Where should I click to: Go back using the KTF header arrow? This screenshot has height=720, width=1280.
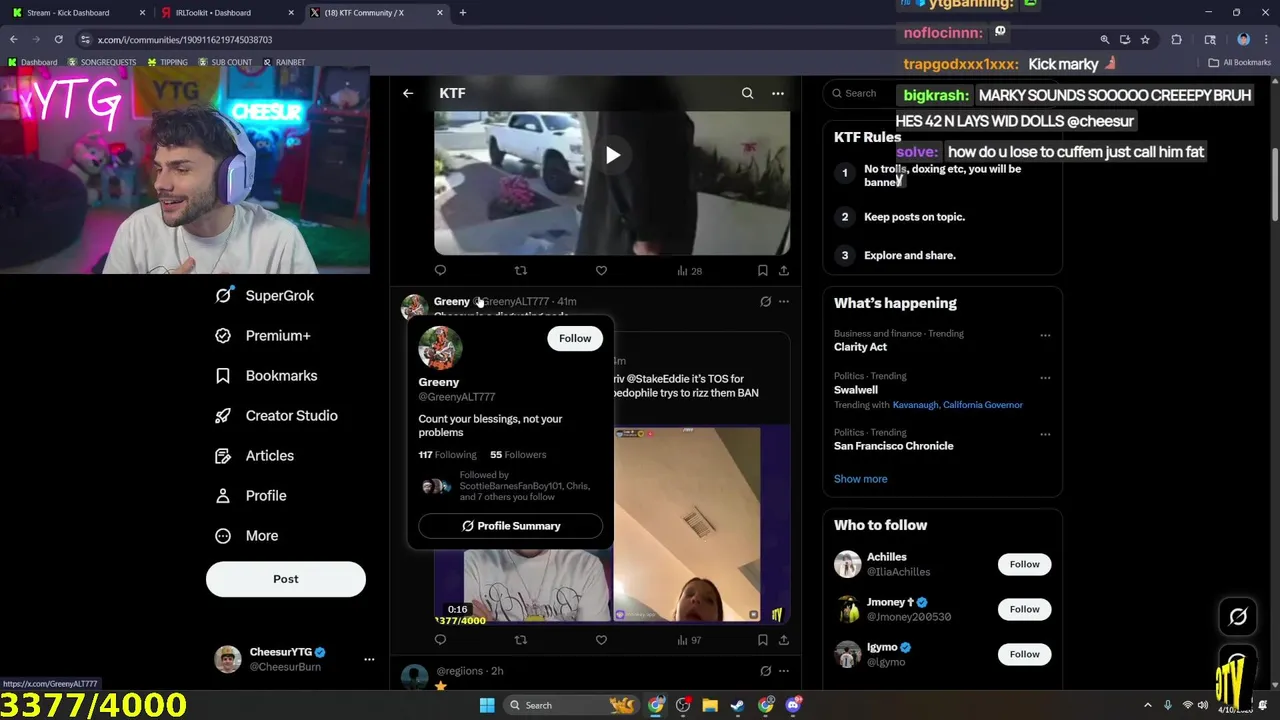point(408,93)
